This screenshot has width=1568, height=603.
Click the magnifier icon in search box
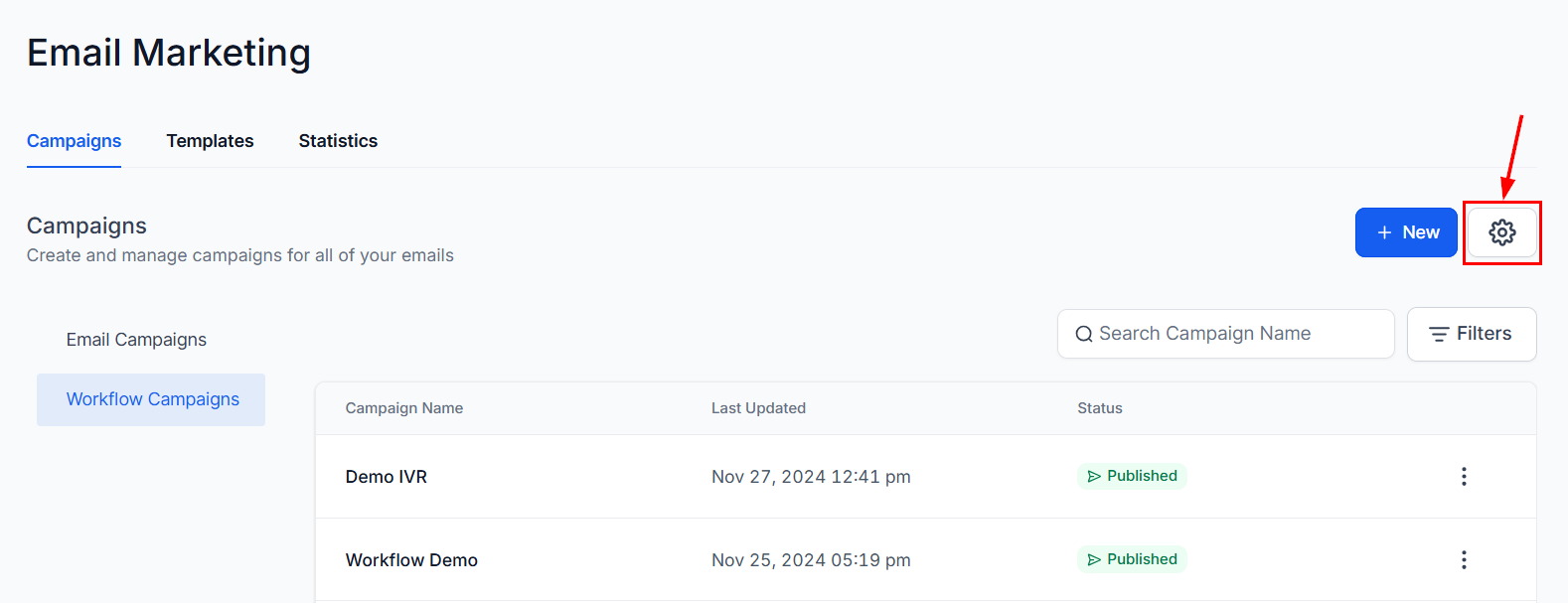pos(1084,335)
